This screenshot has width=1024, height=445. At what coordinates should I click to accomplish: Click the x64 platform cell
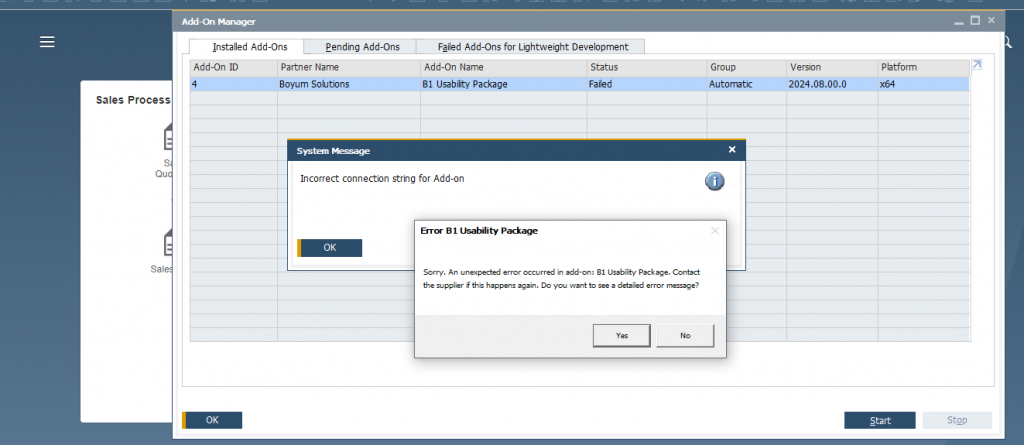coord(924,84)
